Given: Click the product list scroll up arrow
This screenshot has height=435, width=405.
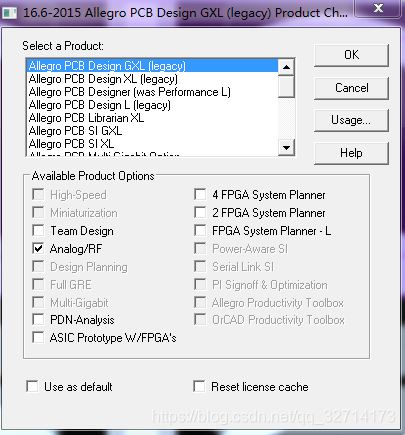Looking at the screenshot, I should coord(286,67).
